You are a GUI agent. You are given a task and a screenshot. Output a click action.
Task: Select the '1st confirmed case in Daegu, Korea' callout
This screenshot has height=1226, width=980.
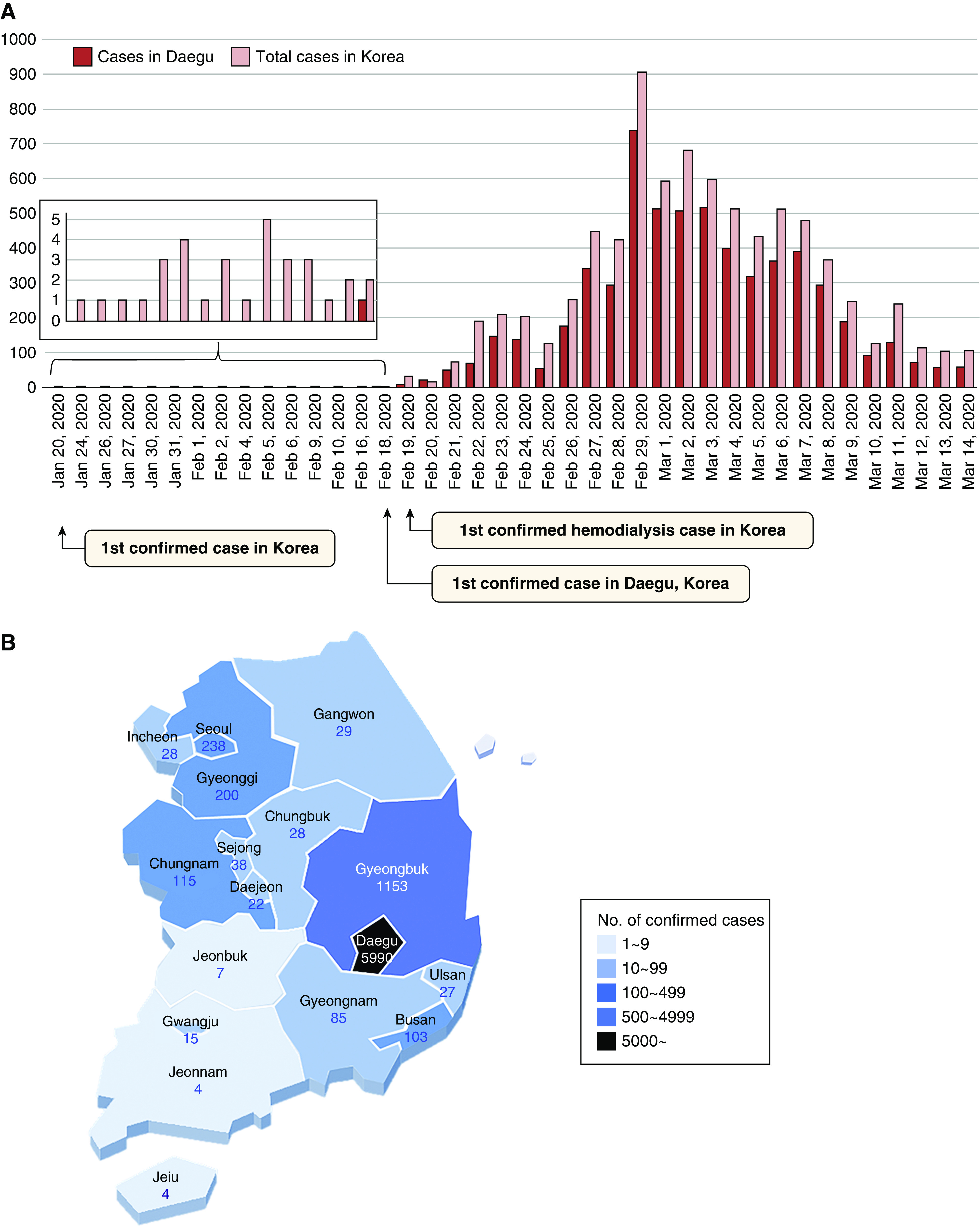(x=591, y=583)
